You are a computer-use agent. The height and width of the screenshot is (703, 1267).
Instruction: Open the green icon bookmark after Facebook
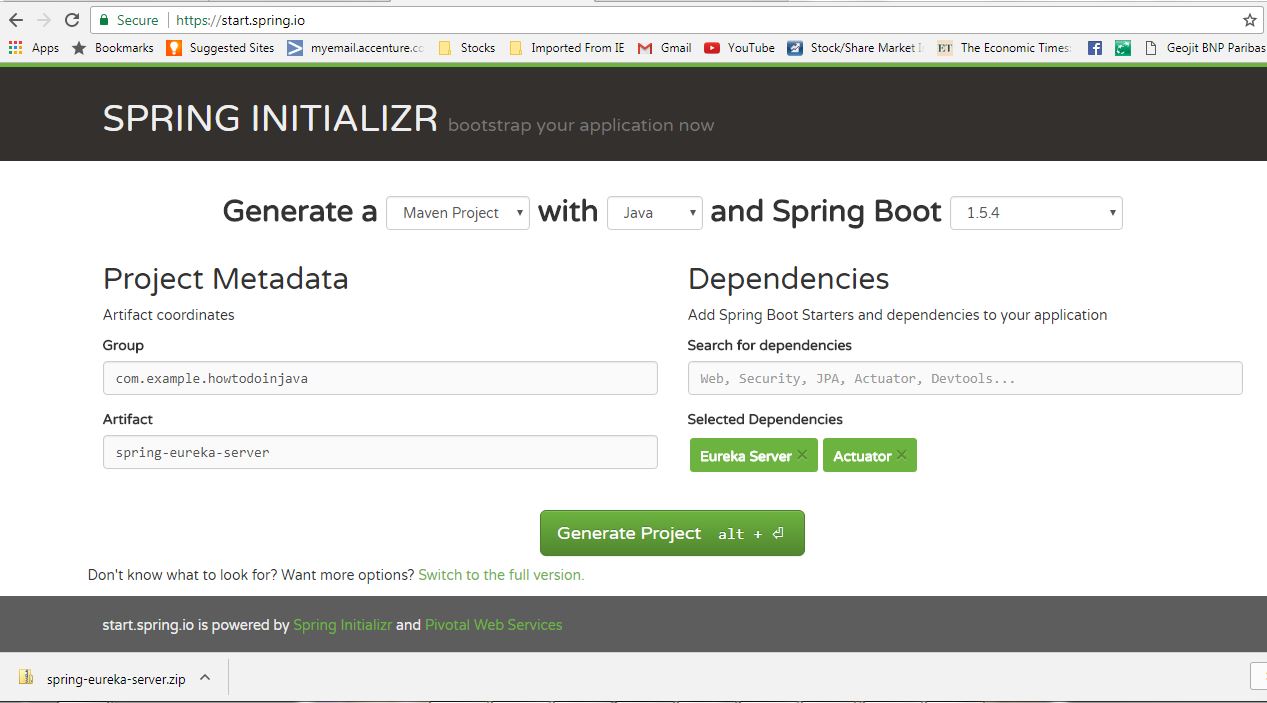coord(1123,48)
